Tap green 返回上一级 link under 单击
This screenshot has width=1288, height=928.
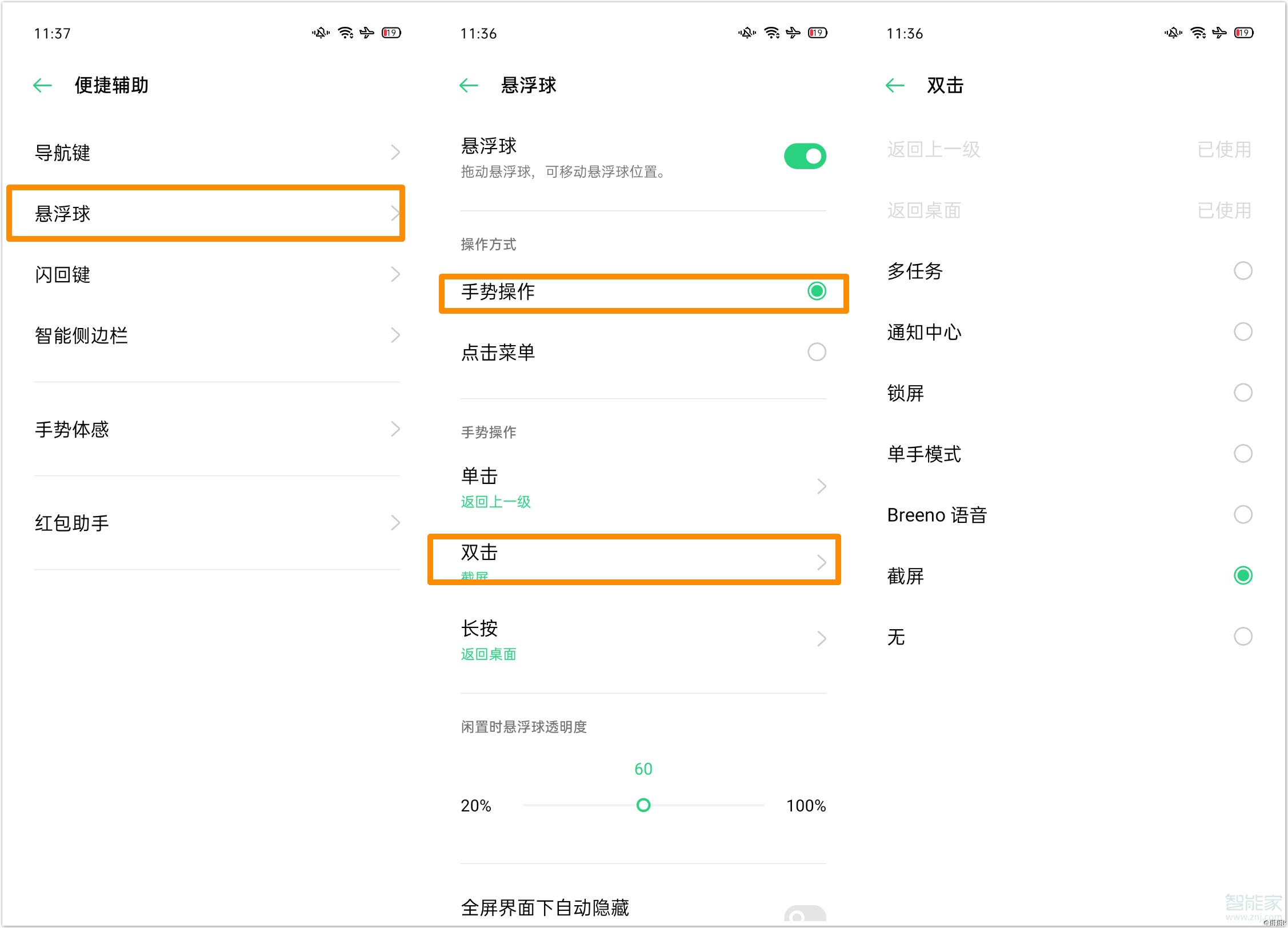click(x=496, y=502)
